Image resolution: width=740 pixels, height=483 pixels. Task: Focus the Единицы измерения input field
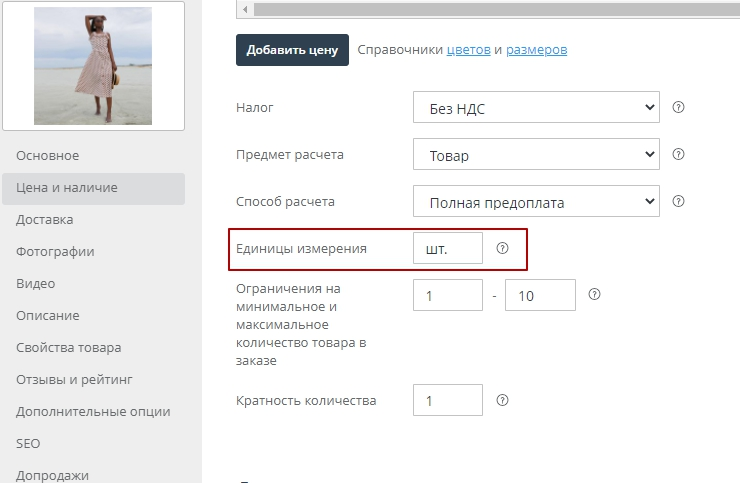pyautogui.click(x=447, y=249)
